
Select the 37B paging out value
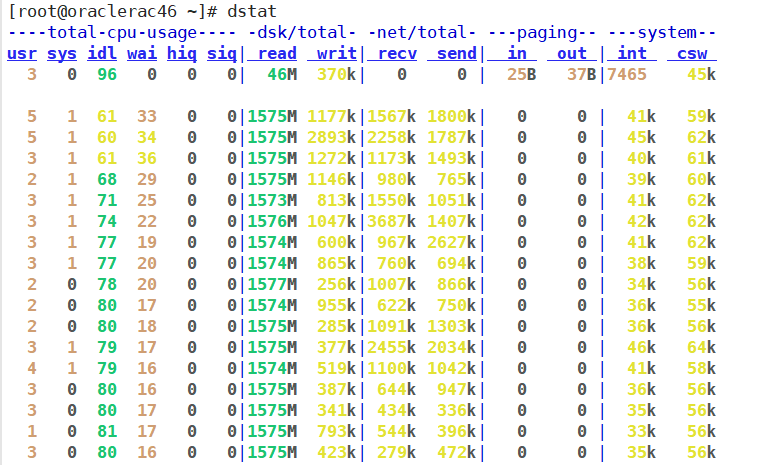click(x=582, y=75)
